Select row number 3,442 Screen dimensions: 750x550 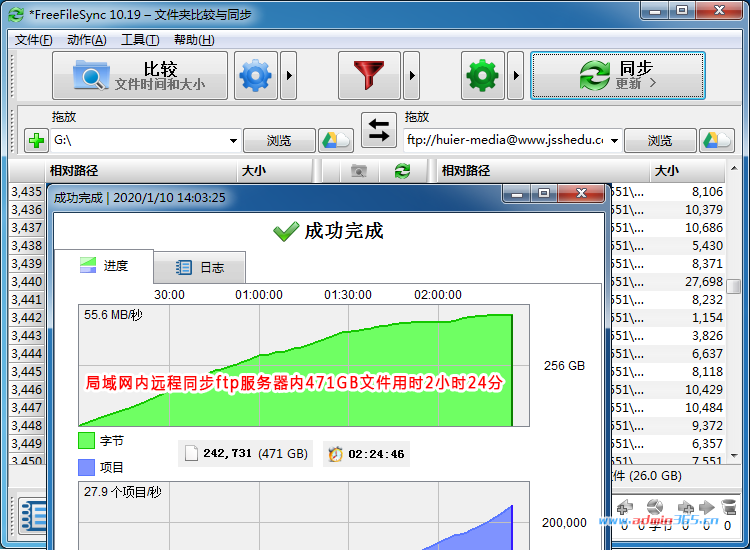27,318
